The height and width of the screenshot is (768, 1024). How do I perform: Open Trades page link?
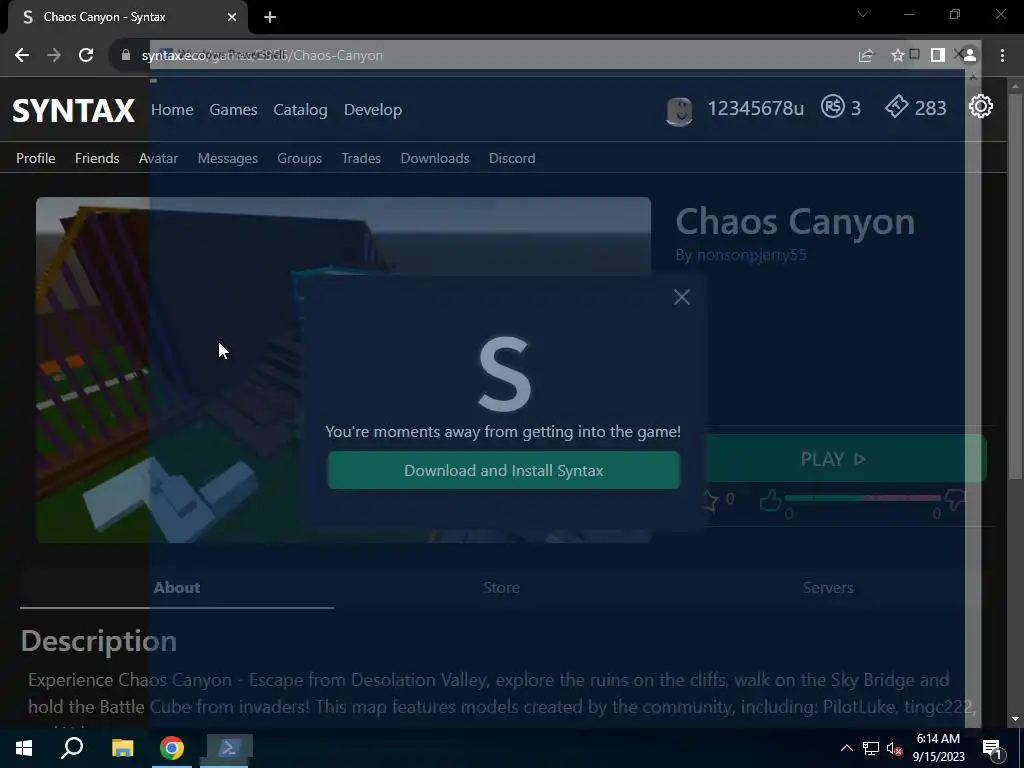(361, 158)
